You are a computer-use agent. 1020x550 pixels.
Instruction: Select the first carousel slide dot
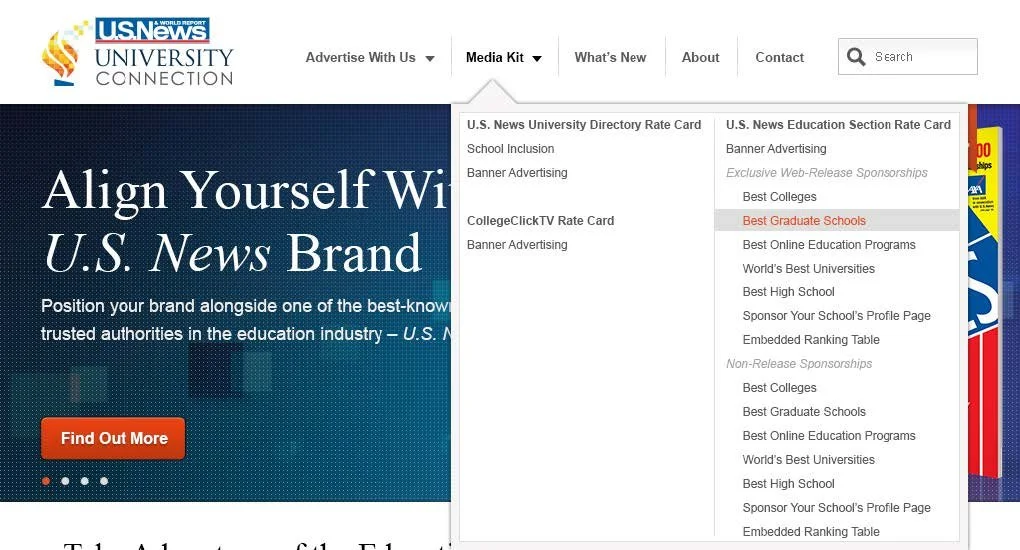[x=46, y=481]
